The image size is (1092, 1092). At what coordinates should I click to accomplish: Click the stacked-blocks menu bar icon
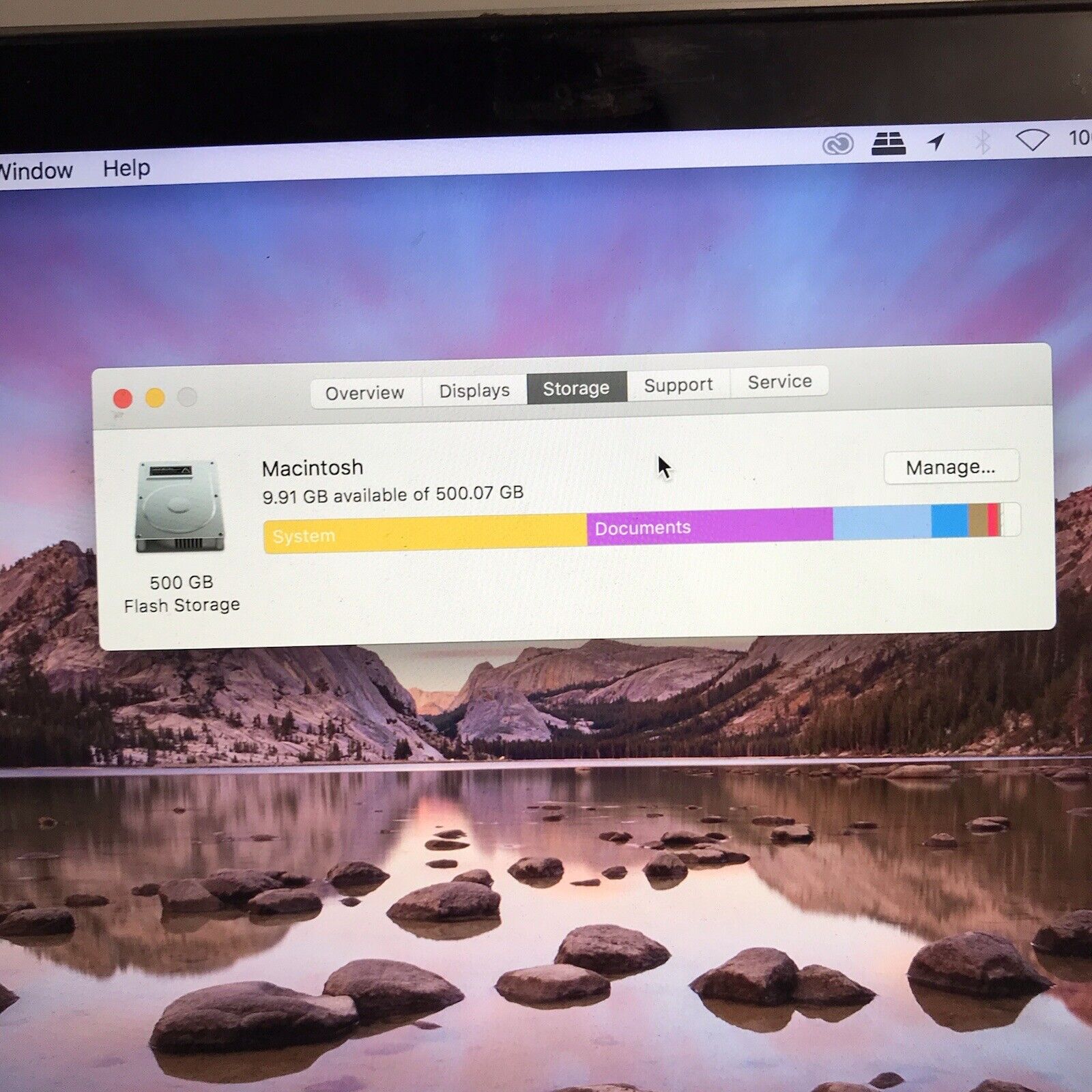pyautogui.click(x=889, y=143)
